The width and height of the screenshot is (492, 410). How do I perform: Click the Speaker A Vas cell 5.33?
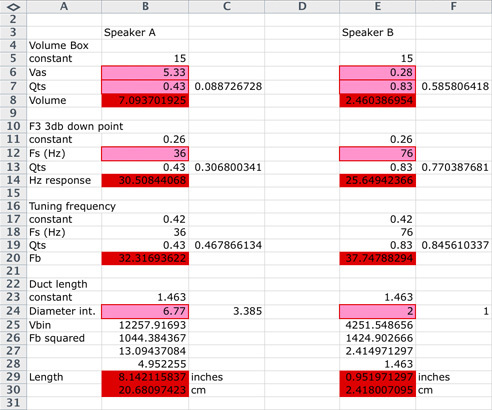coord(145,73)
